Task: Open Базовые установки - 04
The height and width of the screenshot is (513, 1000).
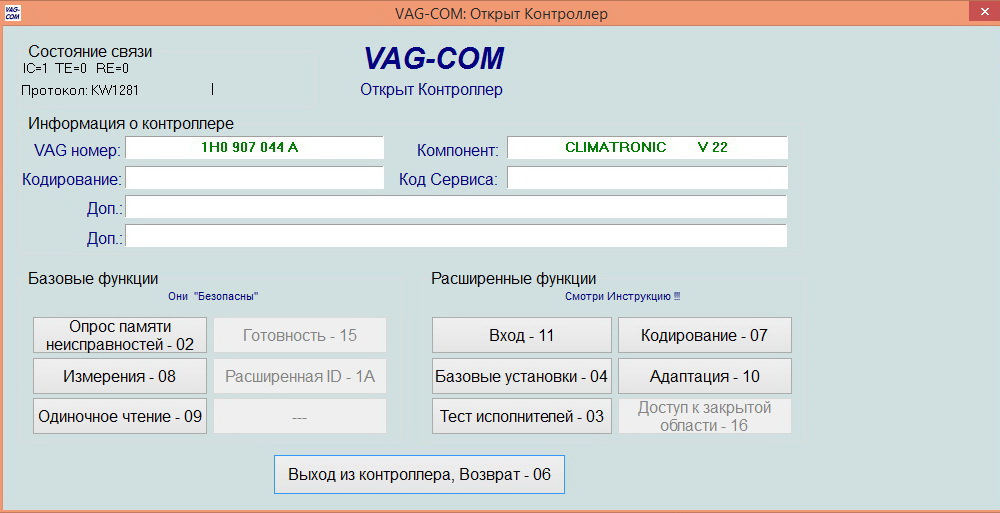Action: click(x=522, y=376)
